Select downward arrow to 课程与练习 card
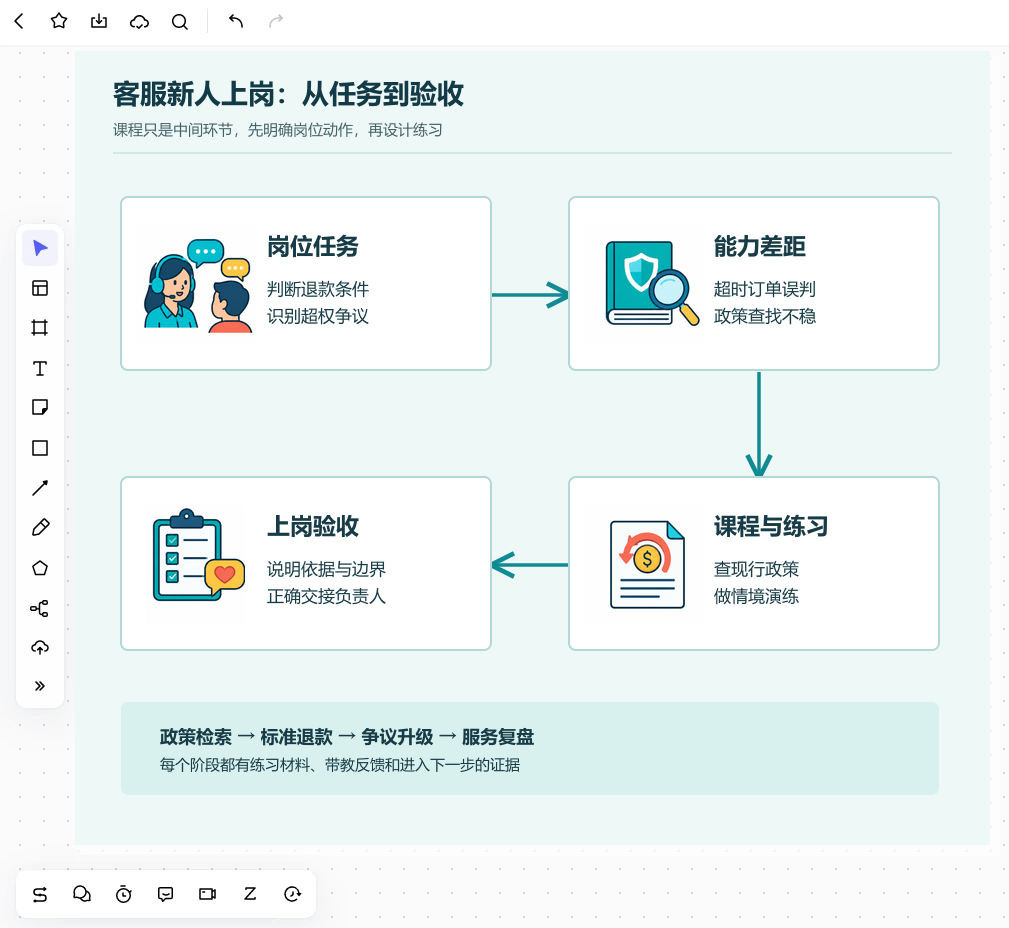 coord(759,424)
